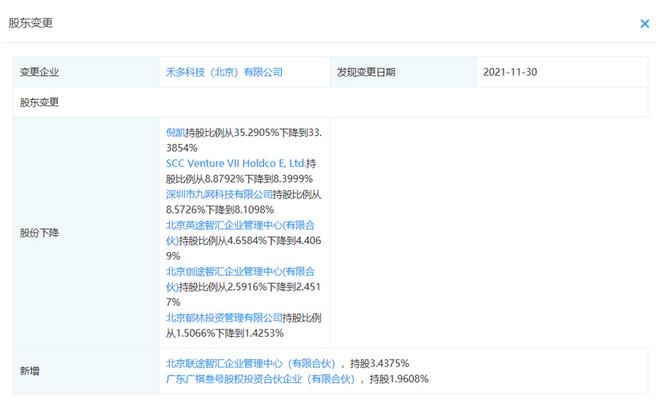The image size is (669, 402).
Task: Select the 股东变更 section row label
Action: [39, 102]
